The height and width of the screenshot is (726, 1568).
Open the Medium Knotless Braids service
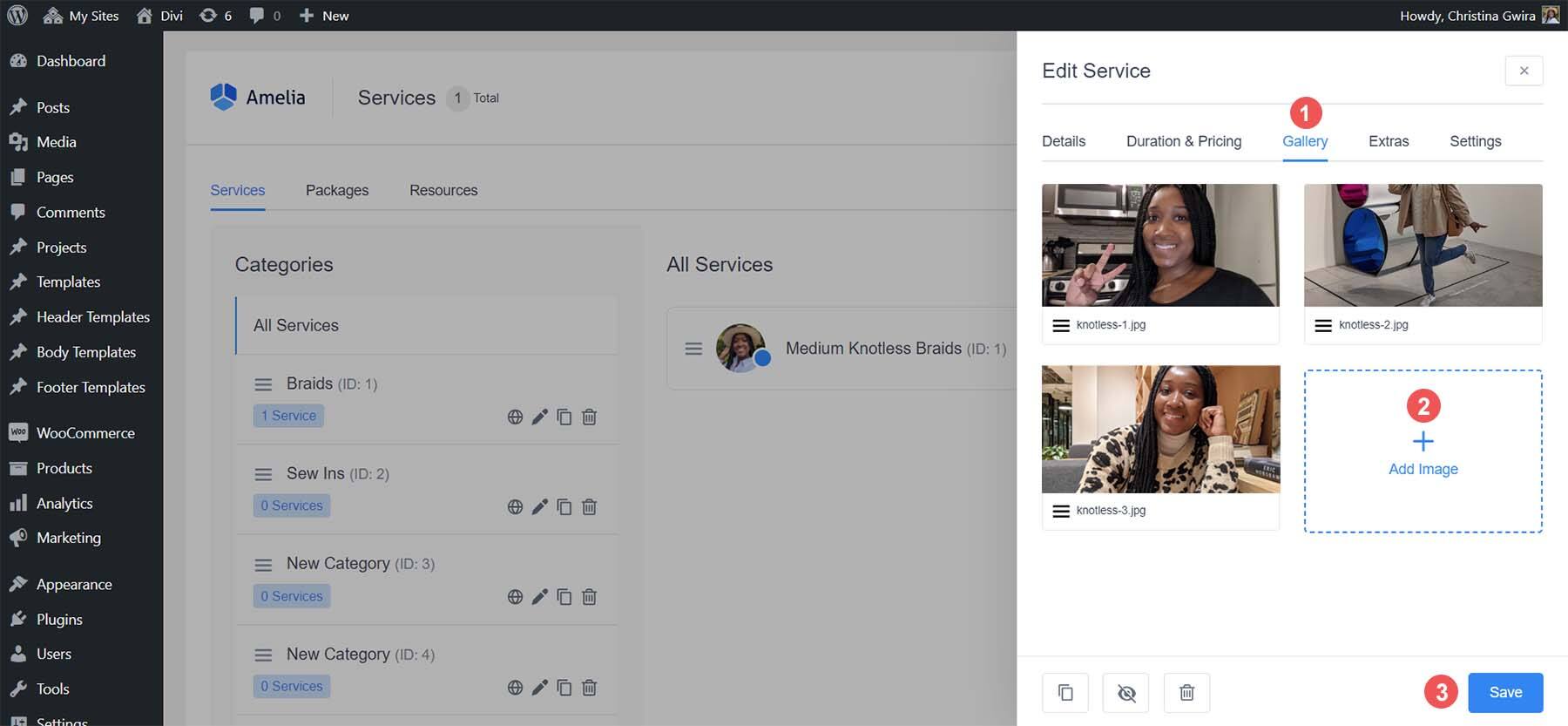coord(896,349)
